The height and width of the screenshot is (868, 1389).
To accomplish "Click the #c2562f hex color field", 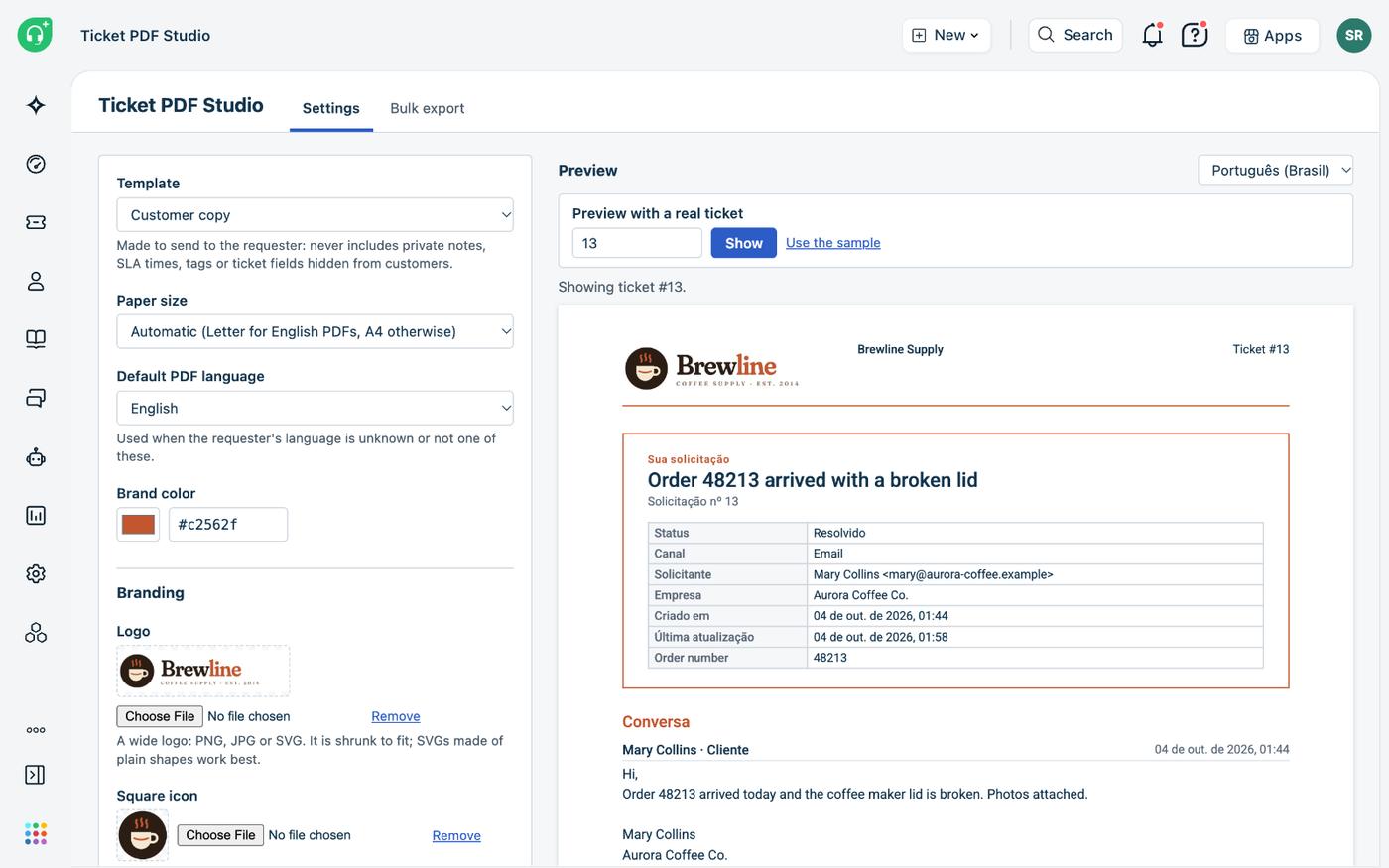I will pyautogui.click(x=228, y=525).
